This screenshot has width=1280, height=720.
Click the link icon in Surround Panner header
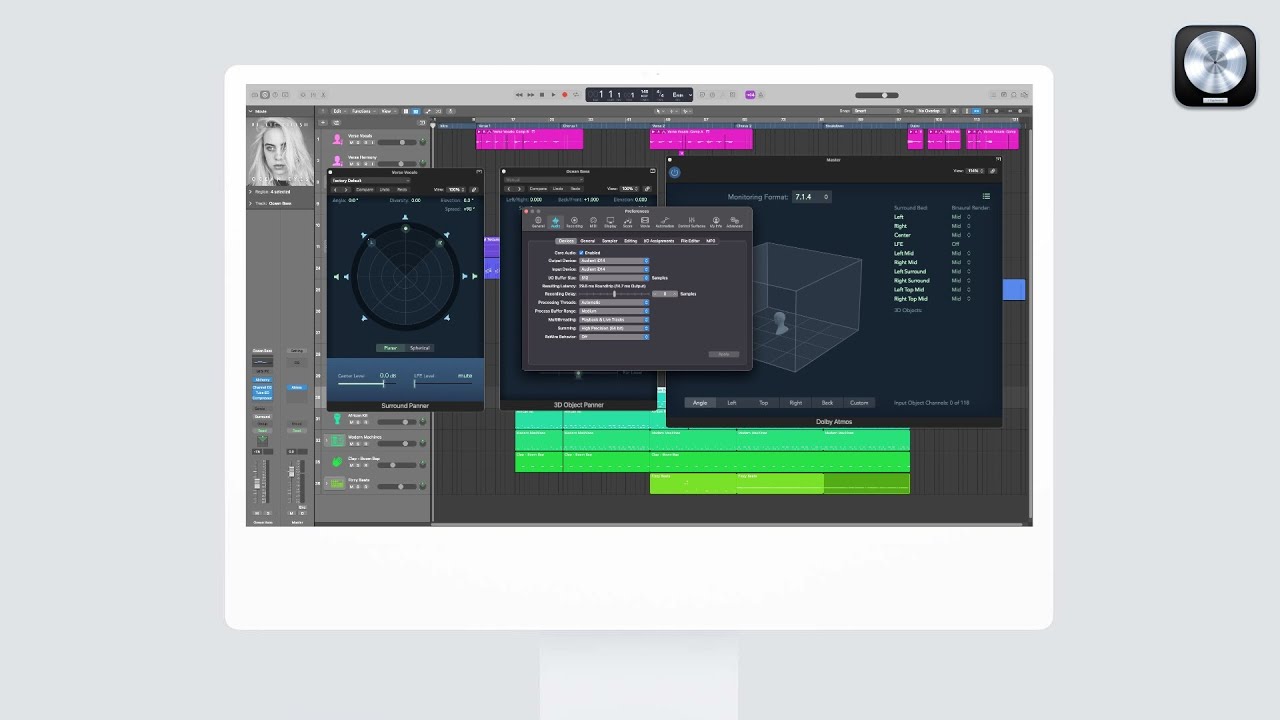pos(474,189)
